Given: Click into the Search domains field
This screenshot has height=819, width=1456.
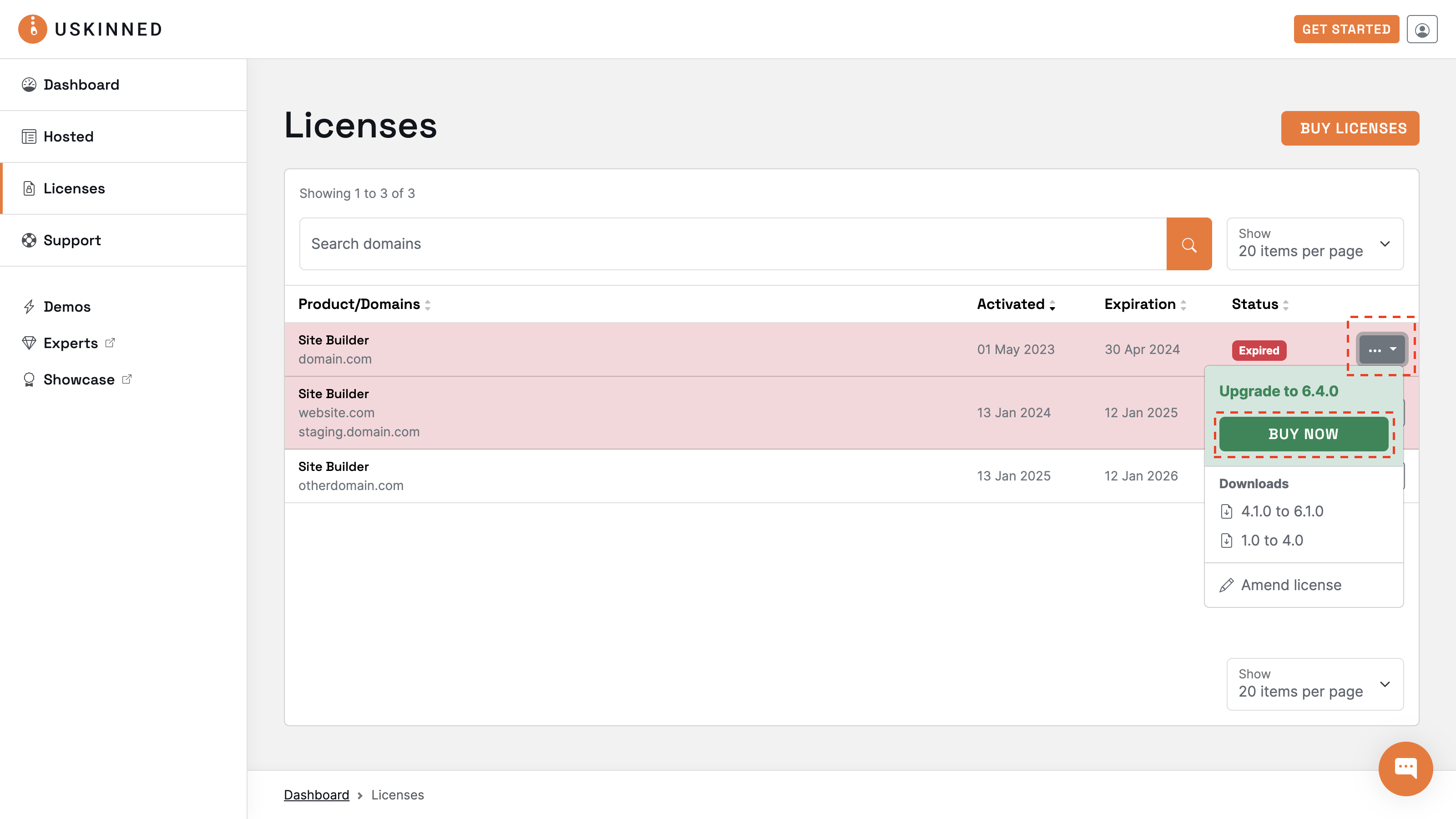Looking at the screenshot, I should [x=732, y=244].
